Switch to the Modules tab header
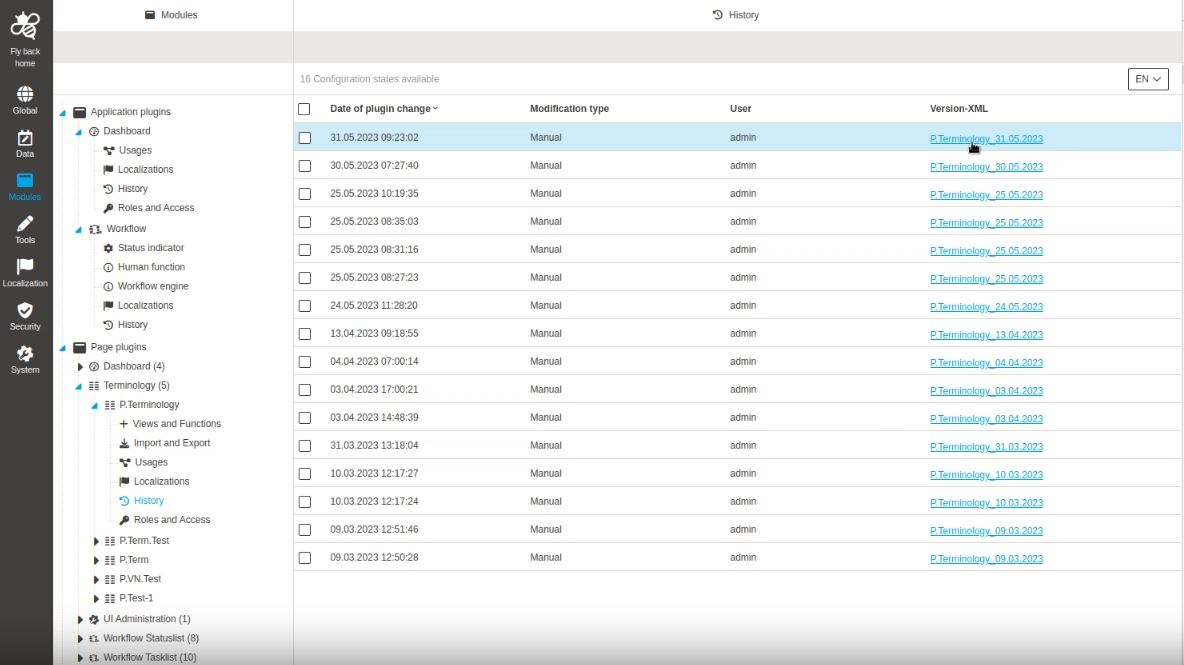Screen dimensions: 1184x665 coord(172,15)
